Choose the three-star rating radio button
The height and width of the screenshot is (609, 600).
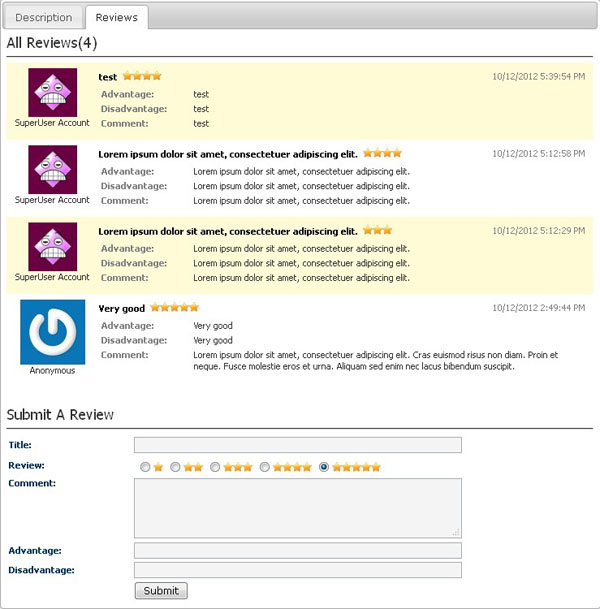pyautogui.click(x=215, y=467)
